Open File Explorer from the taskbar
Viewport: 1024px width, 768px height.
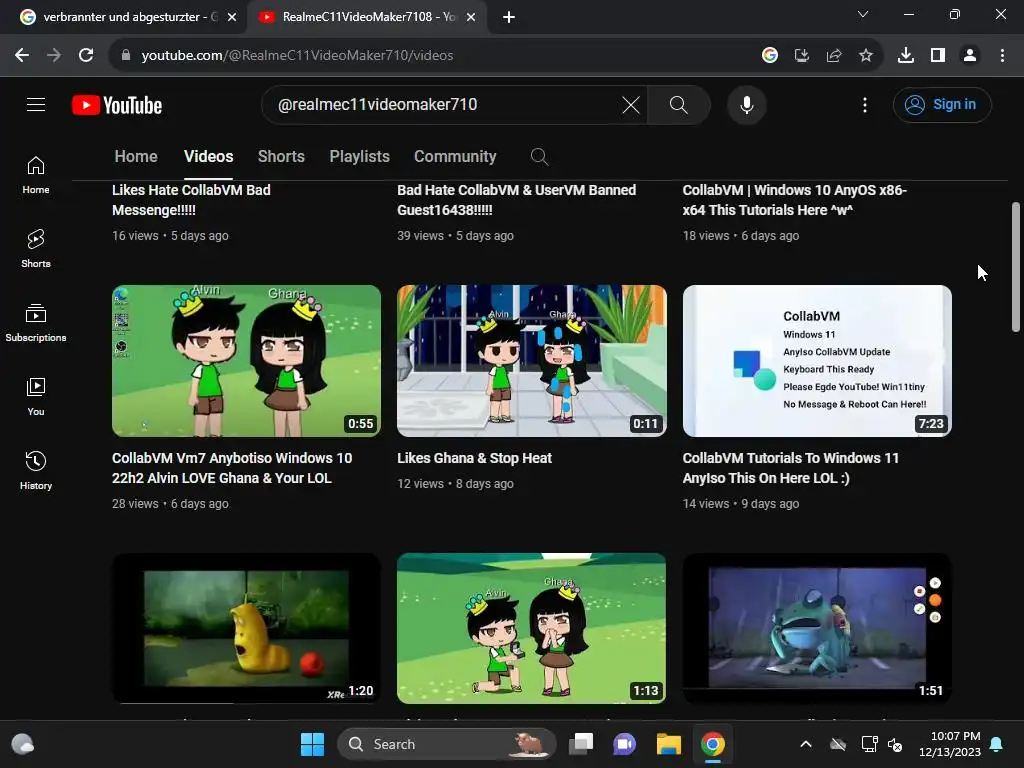tap(669, 744)
